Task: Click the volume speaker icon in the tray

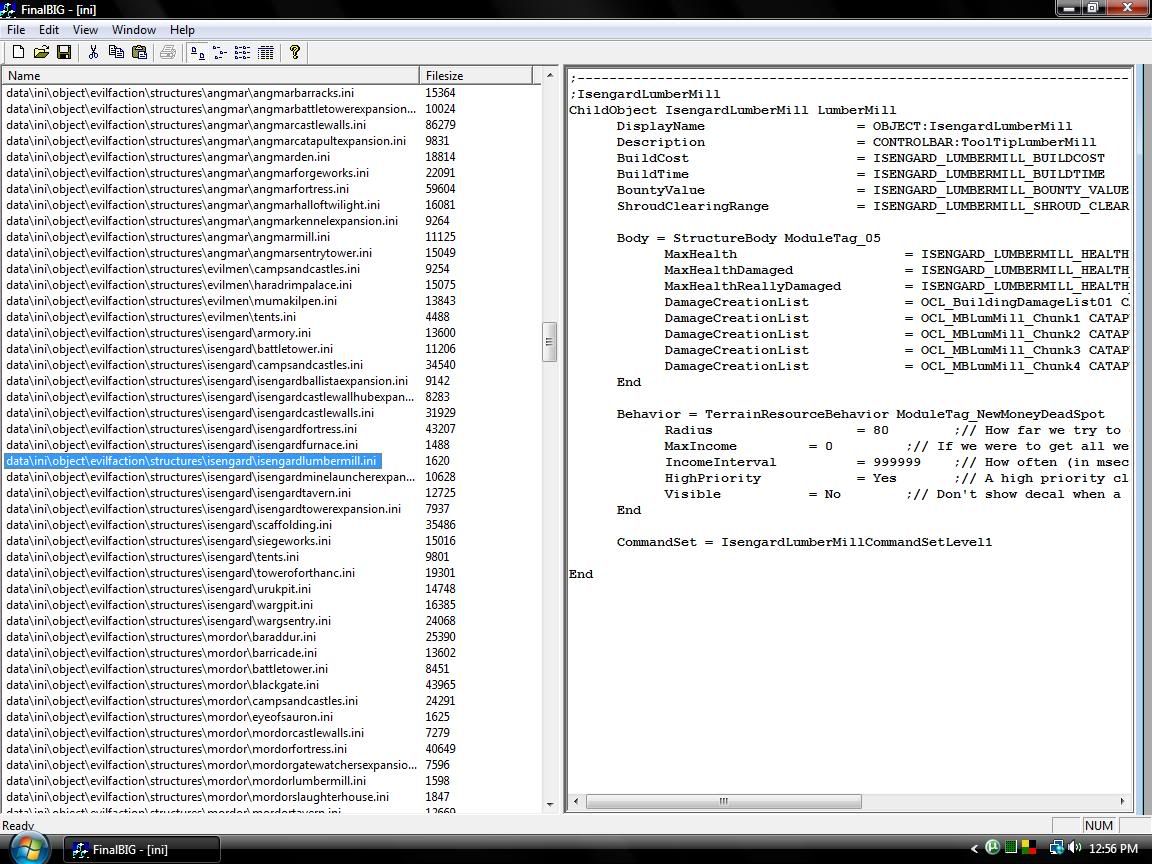Action: point(1076,847)
